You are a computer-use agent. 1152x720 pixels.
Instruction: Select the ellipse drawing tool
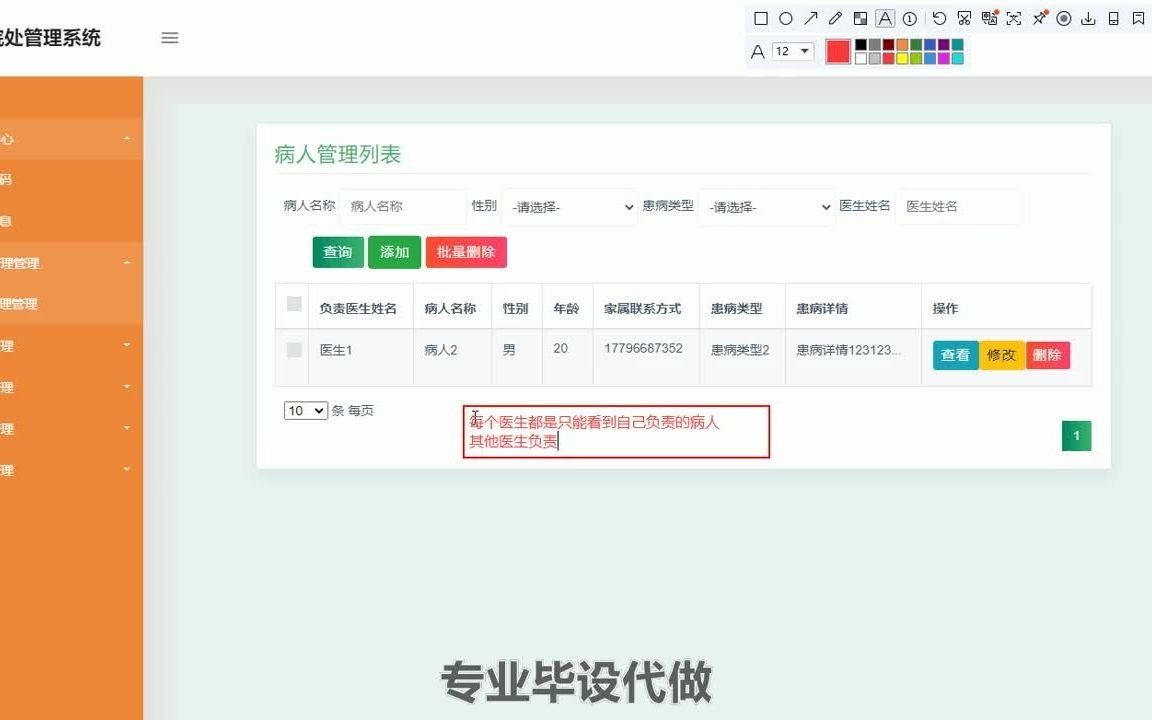click(x=787, y=18)
